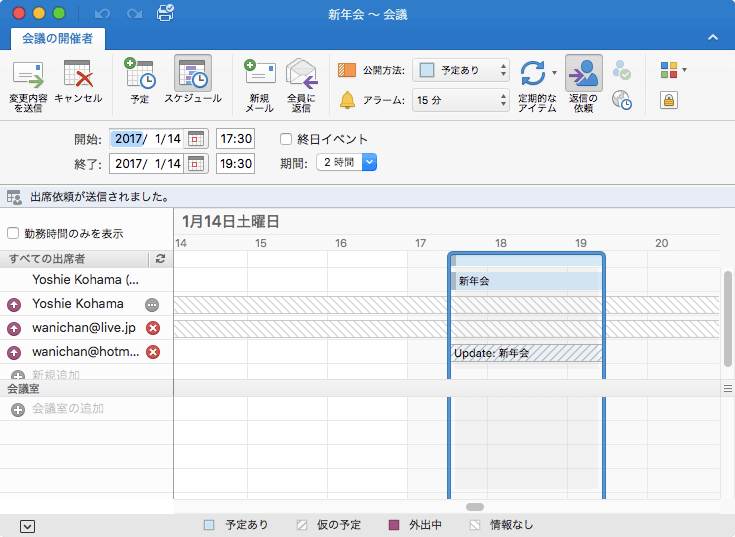Click the Cancel meeting (キャンセル) icon
735x537 pixels.
(x=78, y=74)
